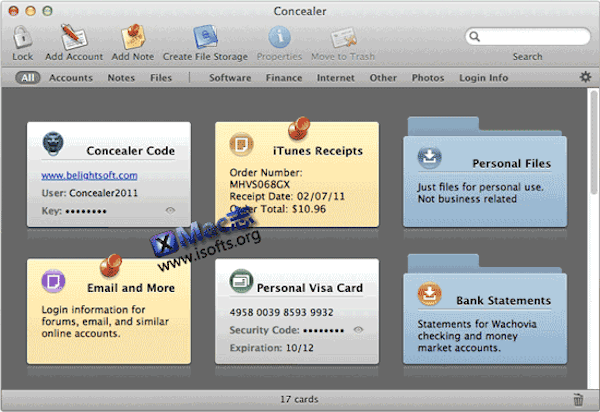The width and height of the screenshot is (600, 412).
Task: Click inside the Search field
Action: 528,36
